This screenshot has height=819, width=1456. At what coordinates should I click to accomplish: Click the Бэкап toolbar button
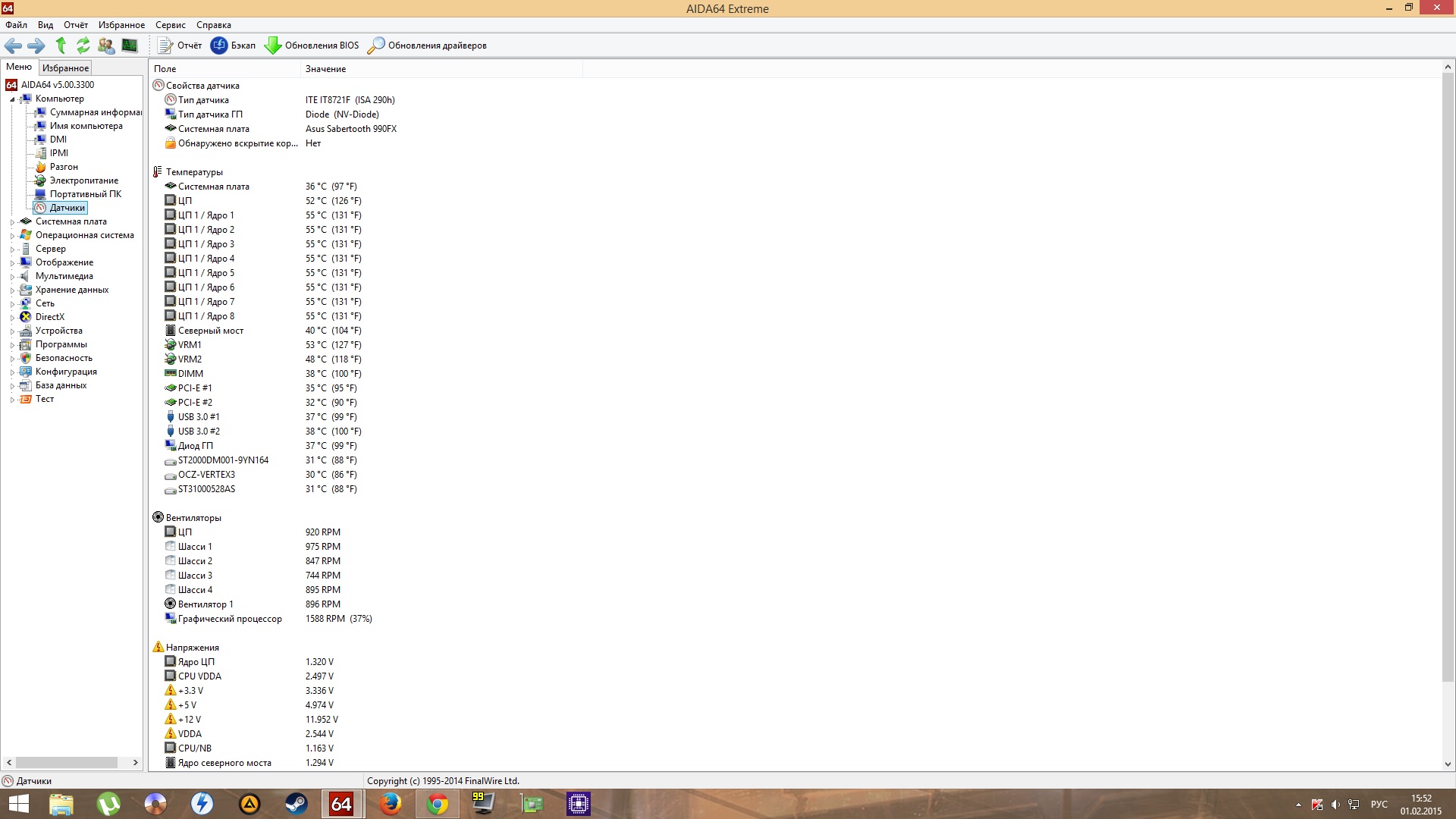click(233, 45)
